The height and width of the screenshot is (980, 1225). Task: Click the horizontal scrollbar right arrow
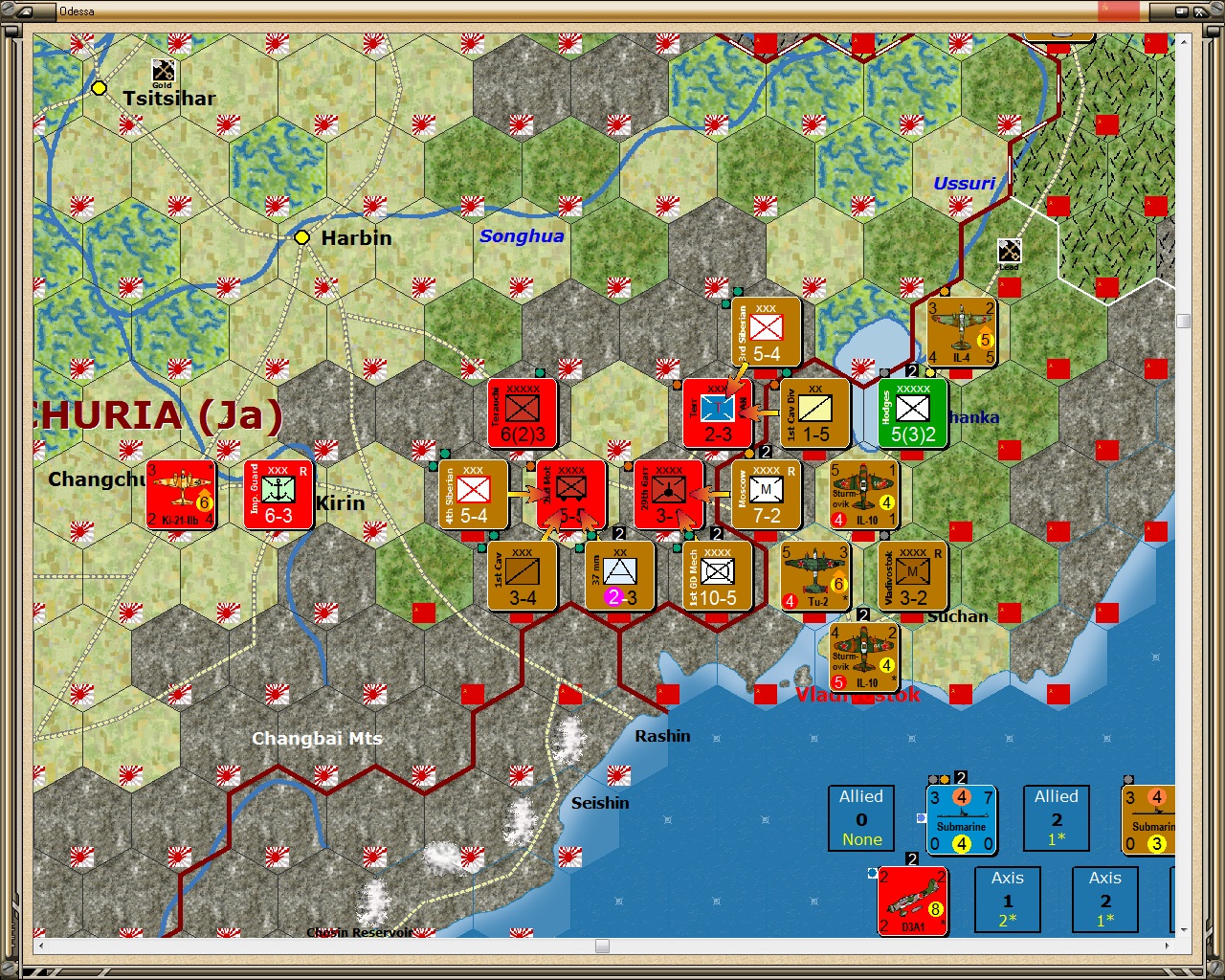1169,946
